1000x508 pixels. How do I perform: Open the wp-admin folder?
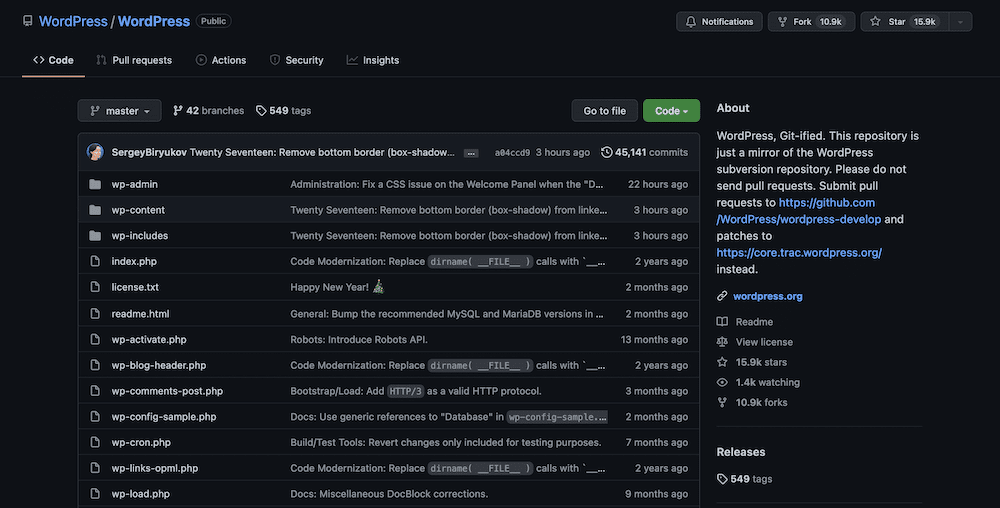[x=135, y=184]
